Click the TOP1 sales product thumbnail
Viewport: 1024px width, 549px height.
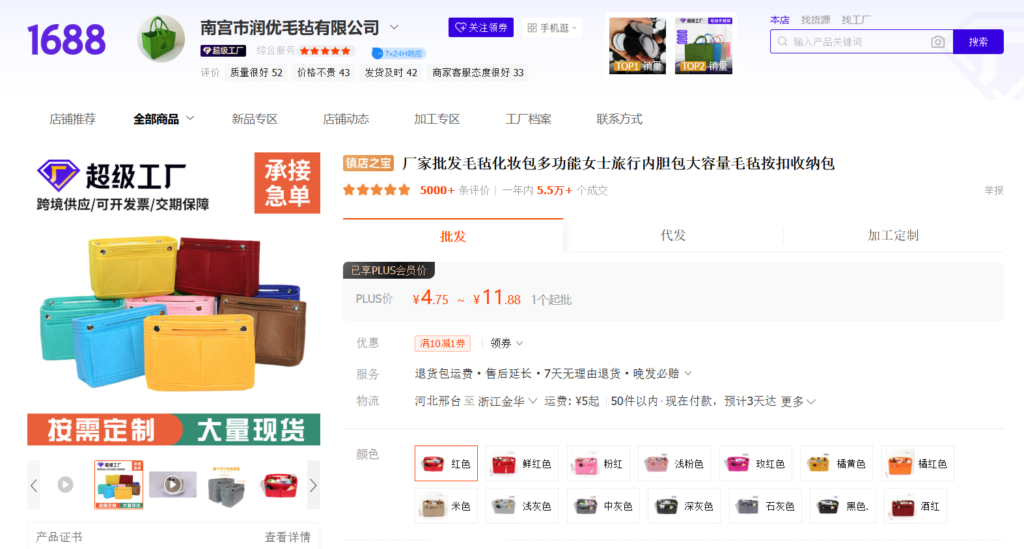[637, 45]
